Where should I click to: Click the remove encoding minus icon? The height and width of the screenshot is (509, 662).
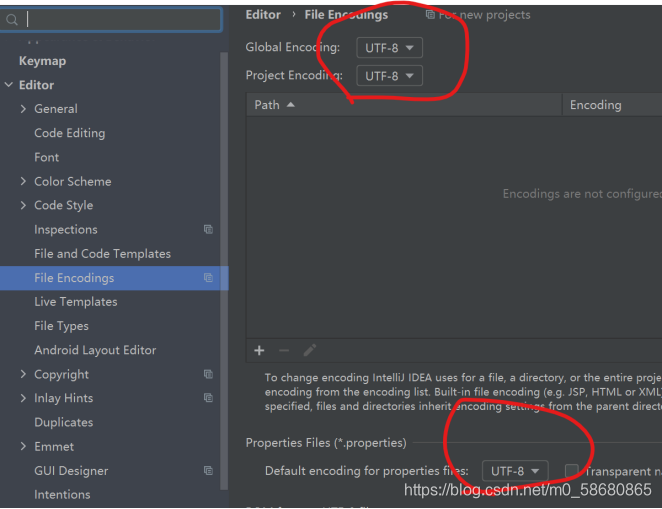point(284,350)
